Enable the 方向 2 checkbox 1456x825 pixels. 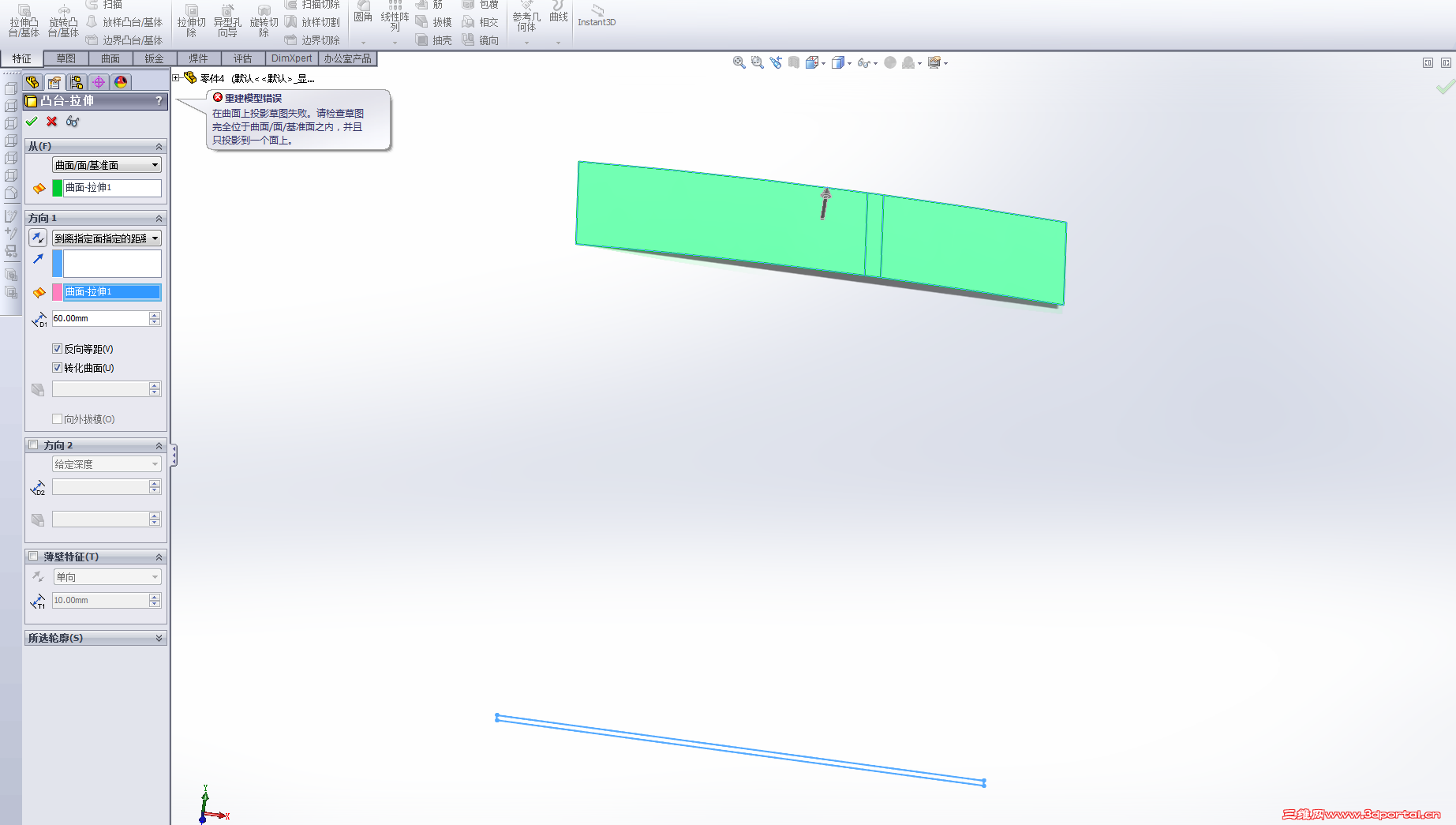[x=33, y=445]
